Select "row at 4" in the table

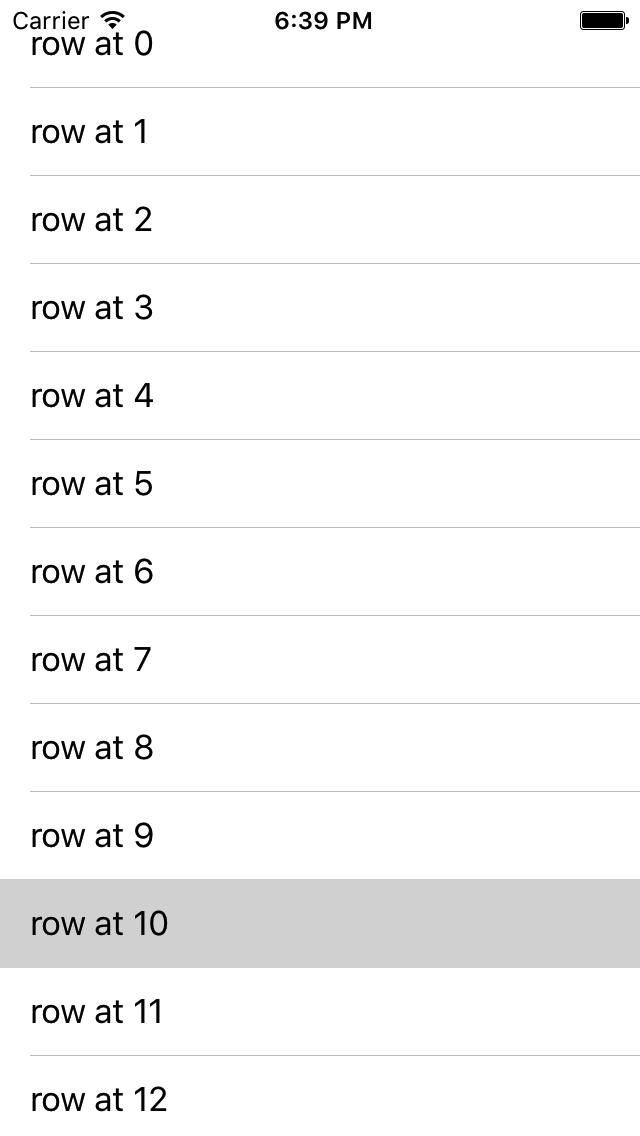tap(320, 396)
